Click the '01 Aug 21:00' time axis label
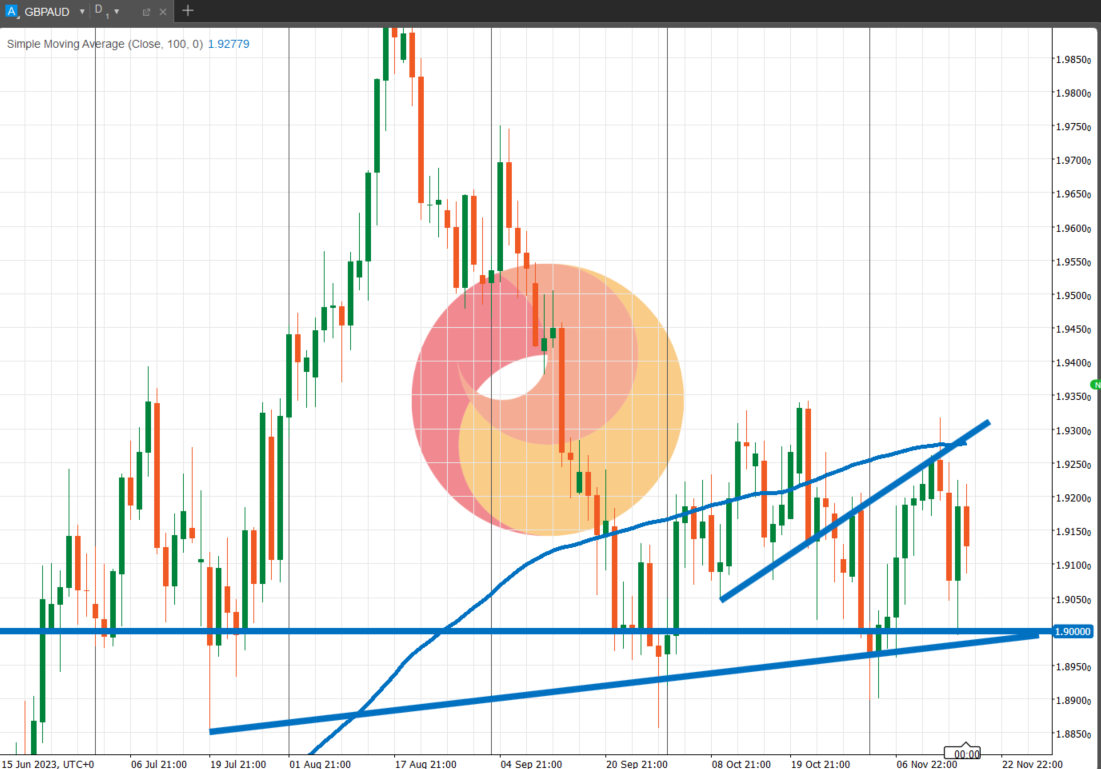The width and height of the screenshot is (1101, 769). point(320,763)
